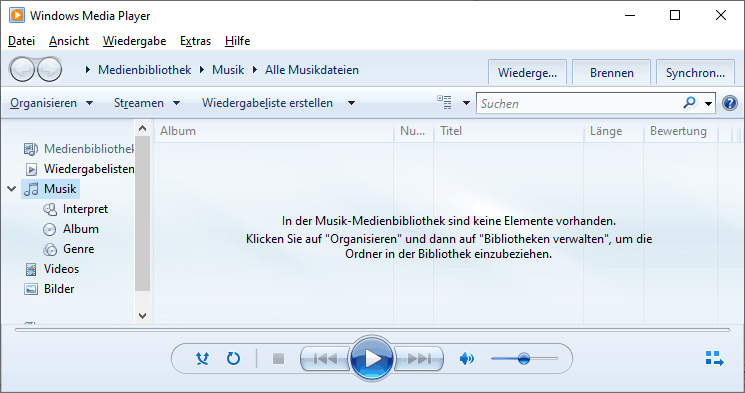Collapse the Musik tree node
Viewport: 745px width, 393px height.
coord(12,189)
